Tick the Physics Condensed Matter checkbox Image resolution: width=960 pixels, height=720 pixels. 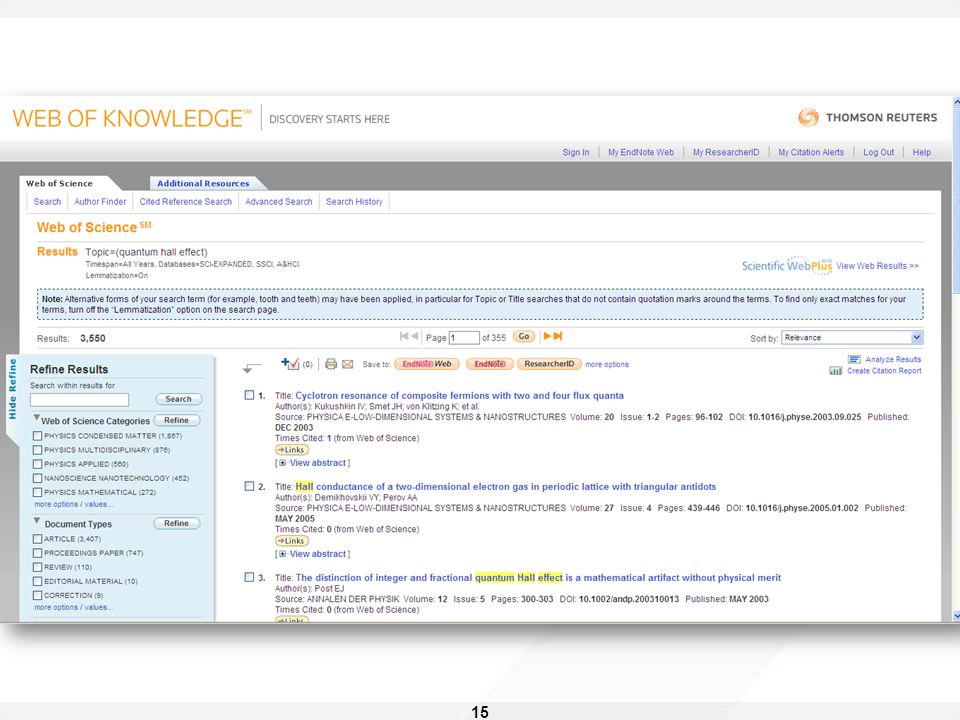click(37, 436)
